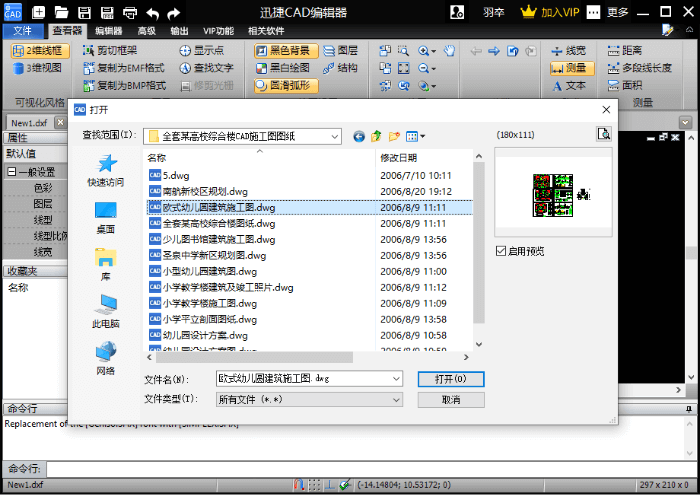Click the file list horizontal scrollbar
The height and width of the screenshot is (495, 700).
[x=254, y=357]
